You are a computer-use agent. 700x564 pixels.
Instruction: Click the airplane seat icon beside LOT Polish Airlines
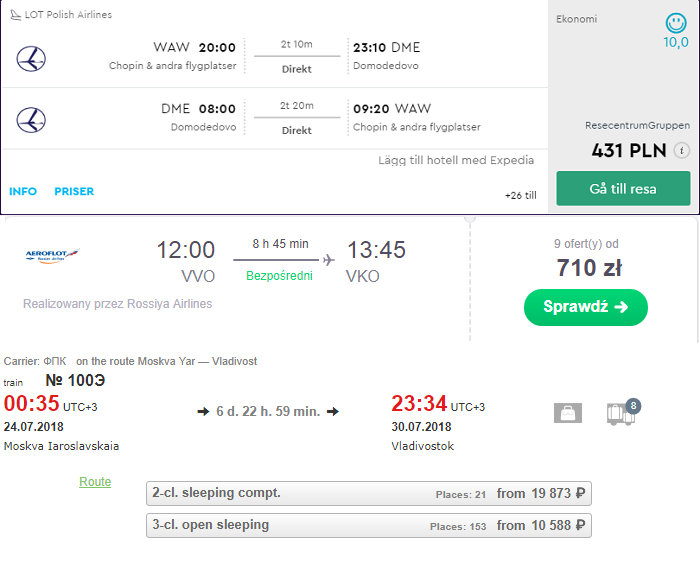pyautogui.click(x=16, y=15)
